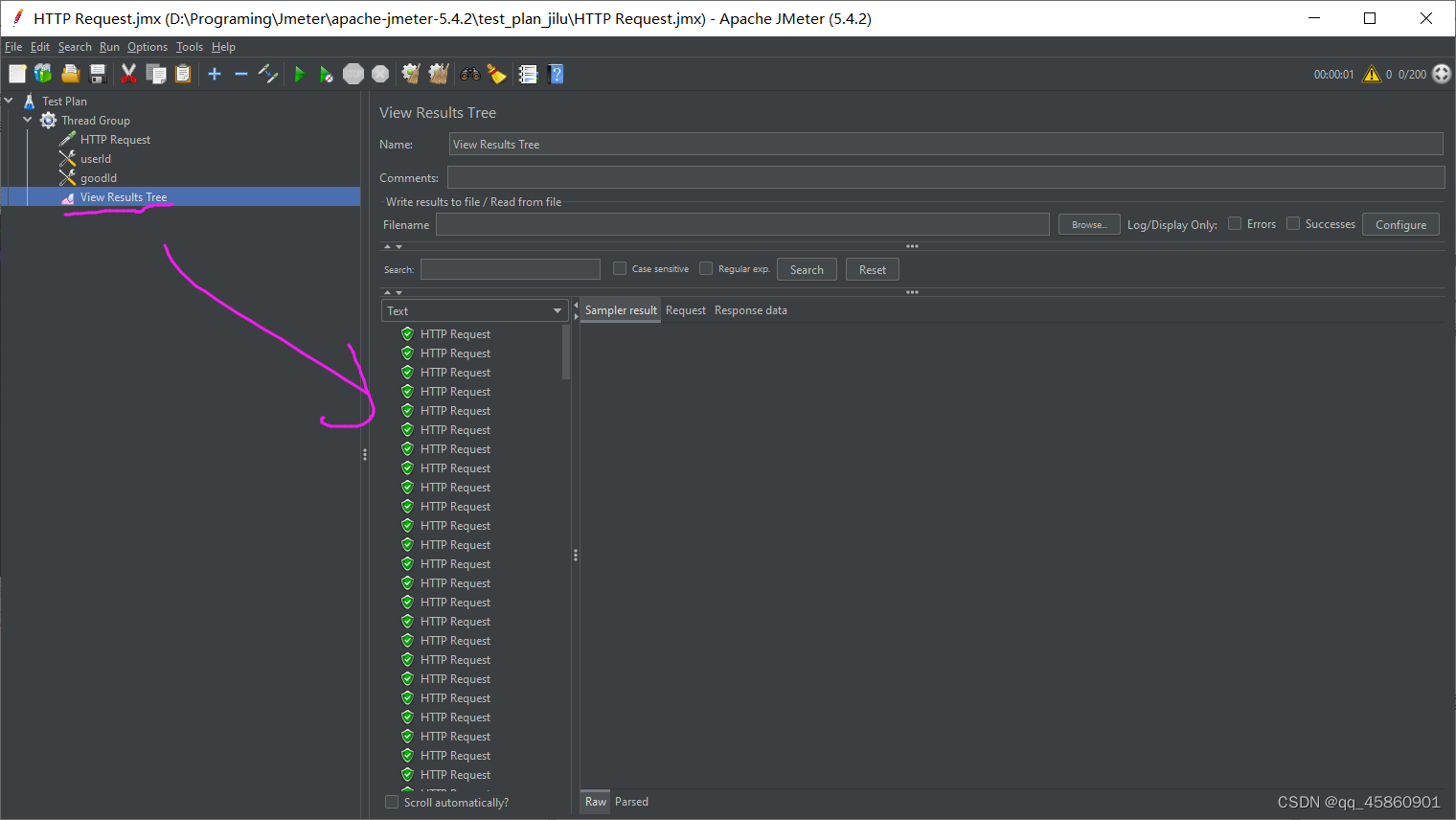
Task: Switch to the Response data tab
Action: click(x=751, y=310)
